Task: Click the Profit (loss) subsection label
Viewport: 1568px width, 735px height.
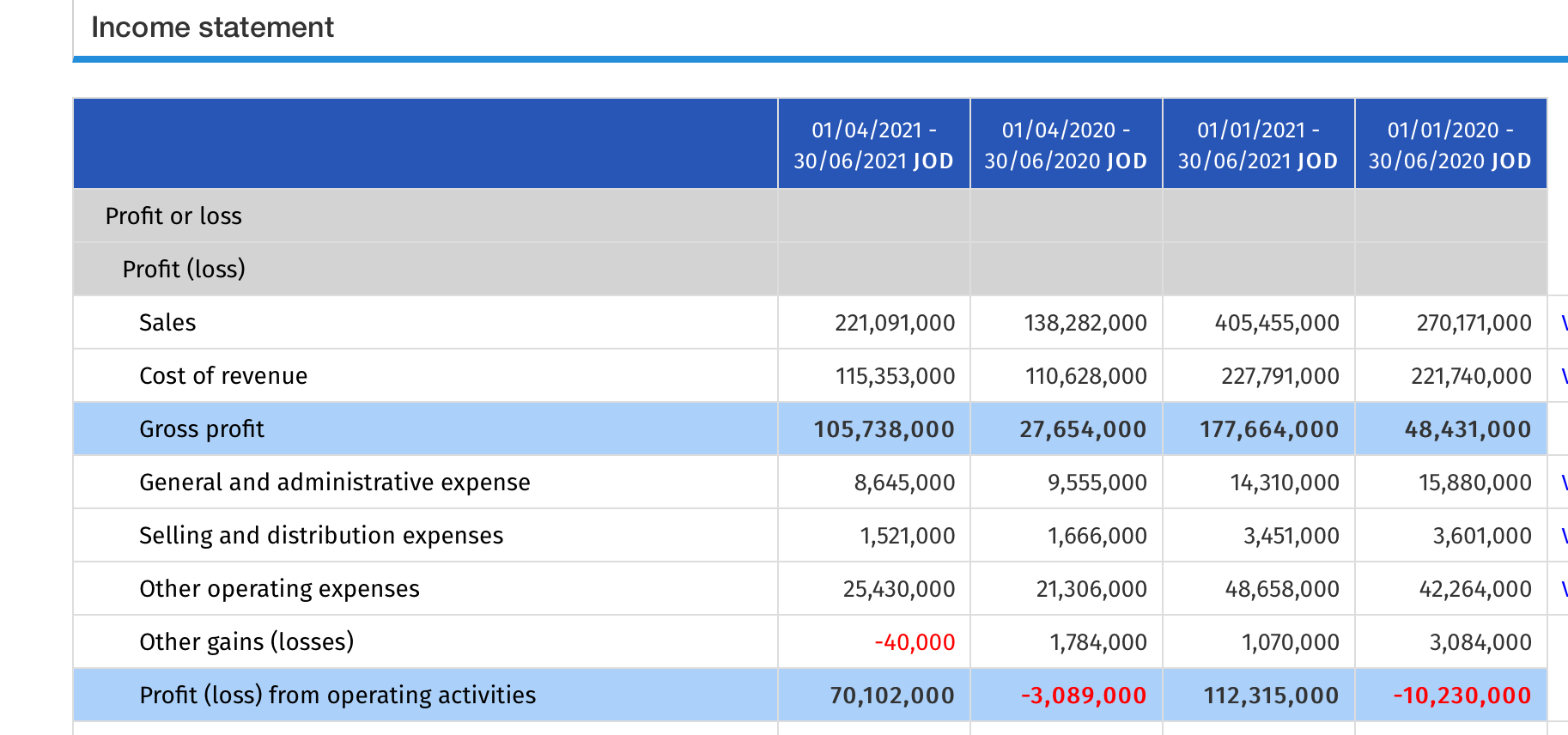Action: click(184, 269)
